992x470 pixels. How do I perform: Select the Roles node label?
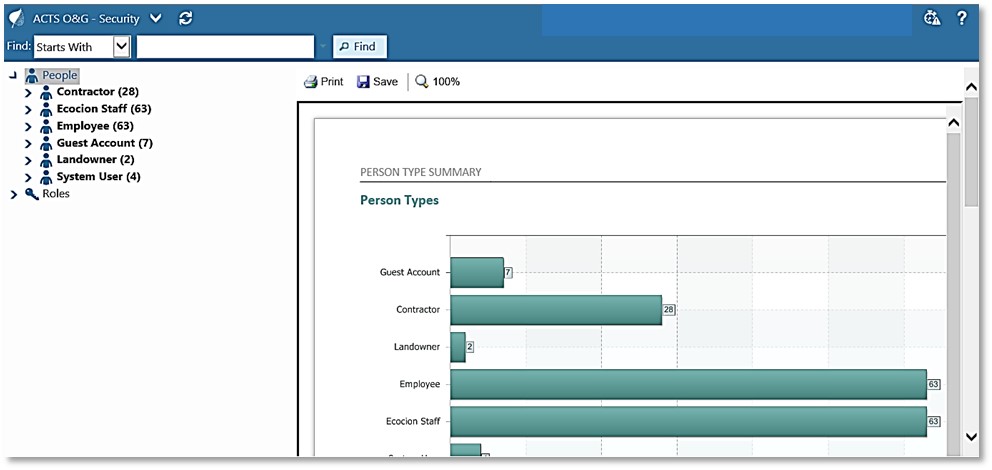point(56,194)
